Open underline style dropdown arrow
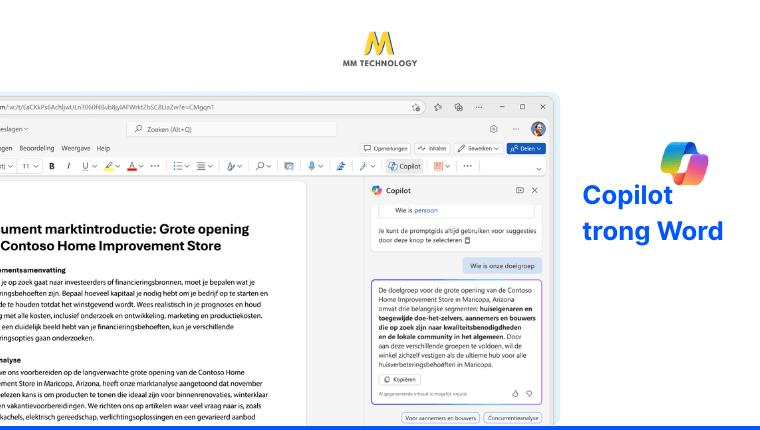 tap(95, 166)
